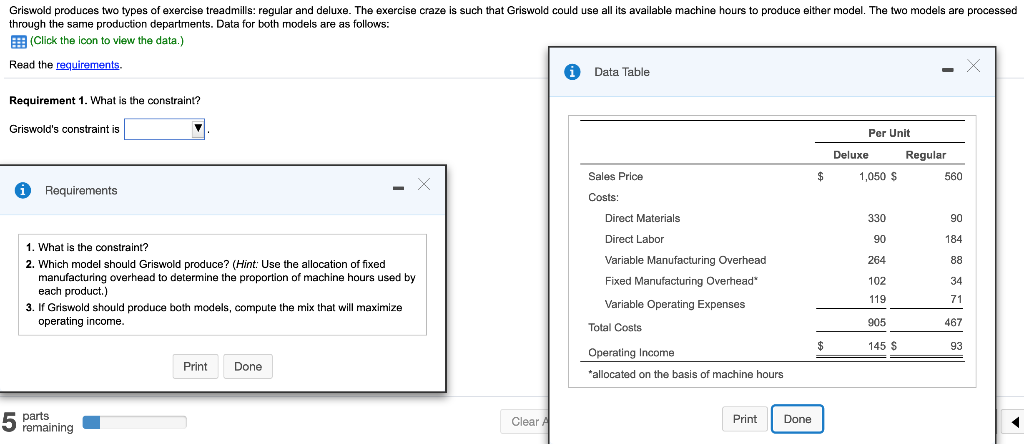Screen dimensions: 1024x444
Task: Open the requirements link
Action: [88, 65]
